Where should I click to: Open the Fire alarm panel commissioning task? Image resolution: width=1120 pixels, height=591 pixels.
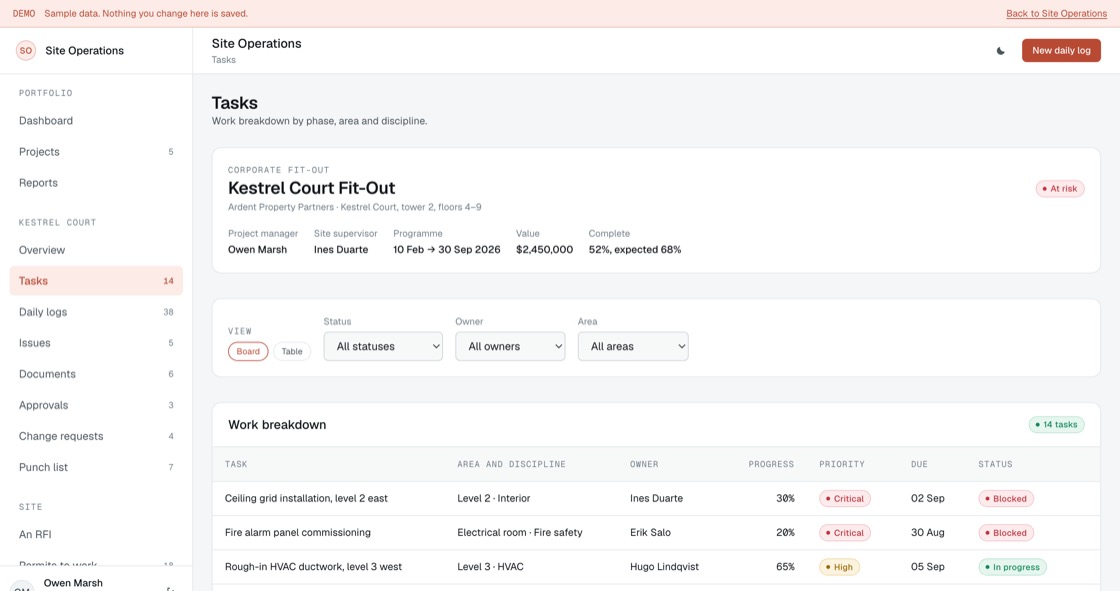tap(298, 533)
